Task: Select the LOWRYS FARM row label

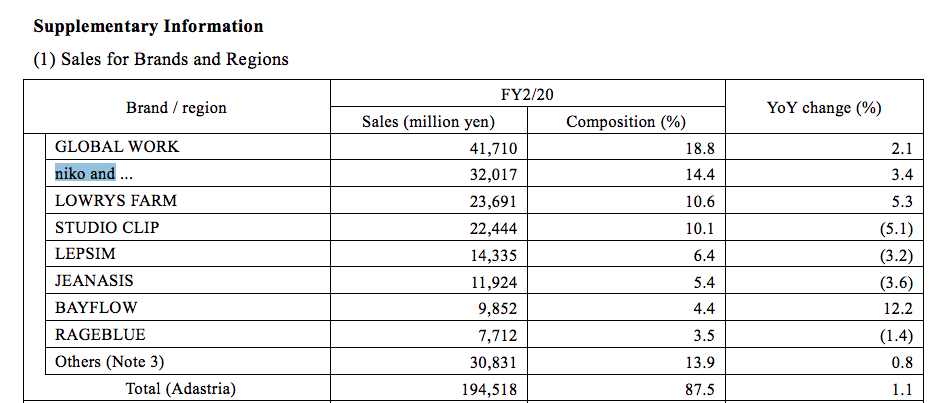Action: point(116,201)
